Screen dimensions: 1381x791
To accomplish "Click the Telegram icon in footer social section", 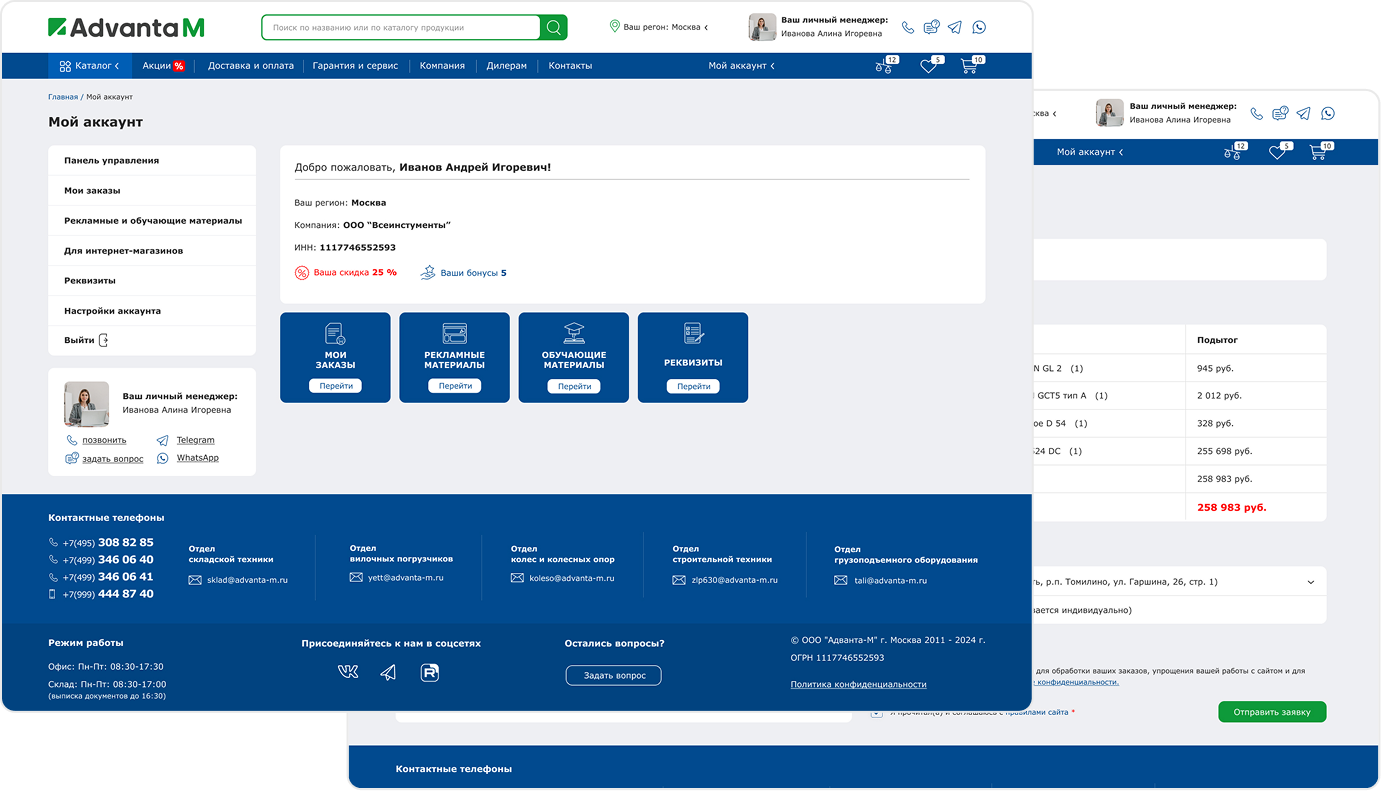I will pos(388,673).
